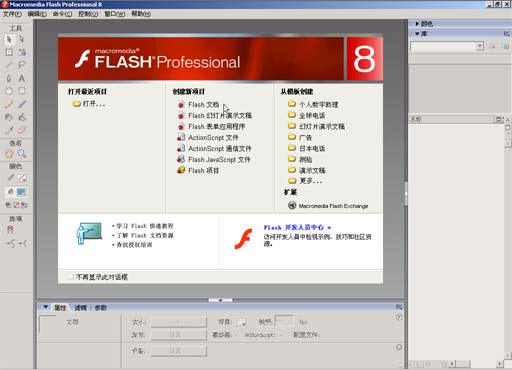Viewport: 512px width, 370px height.
Task: Click the No Color button
Action: pyautogui.click(x=16, y=205)
